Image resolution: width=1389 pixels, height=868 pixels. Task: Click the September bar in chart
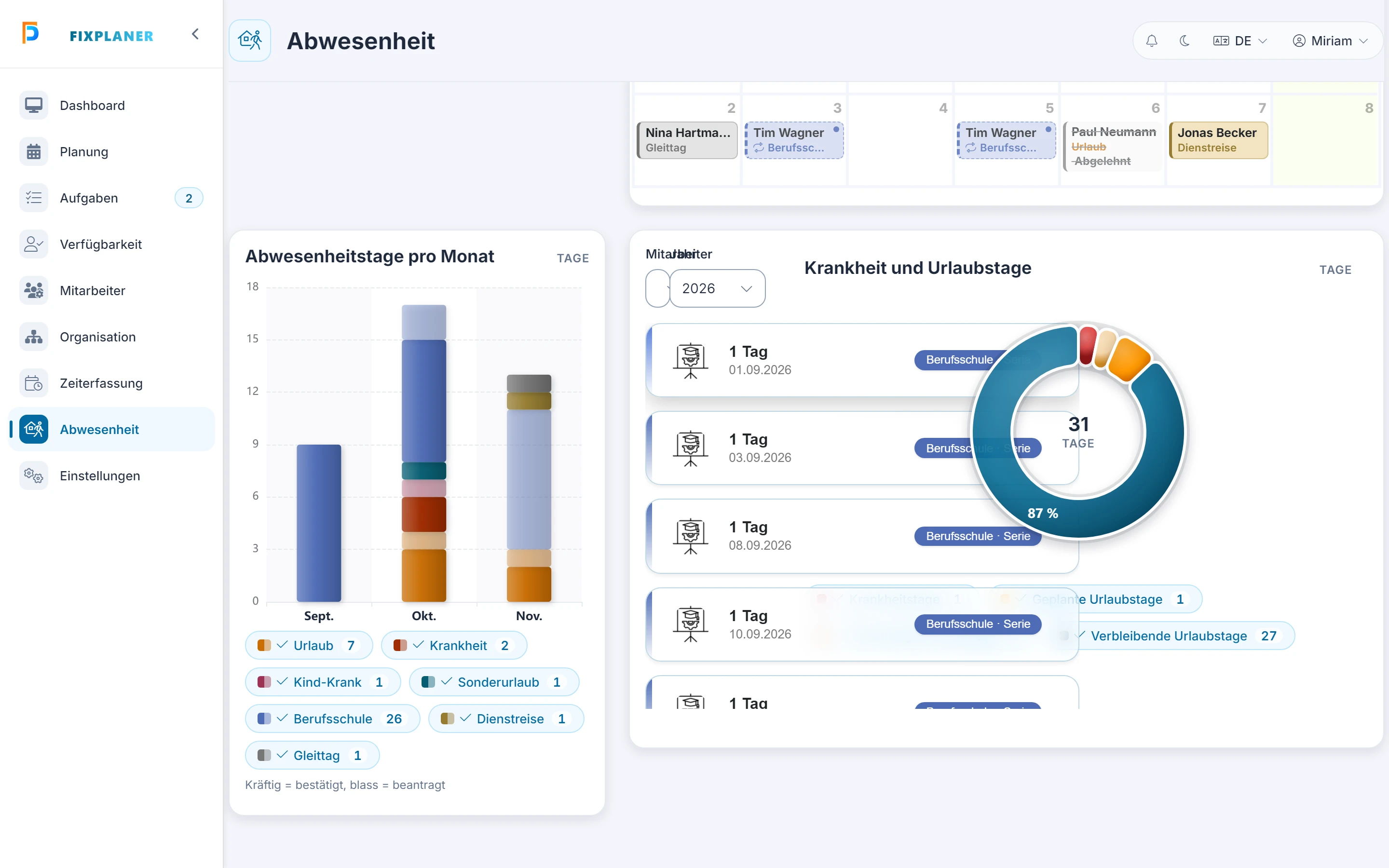318,522
